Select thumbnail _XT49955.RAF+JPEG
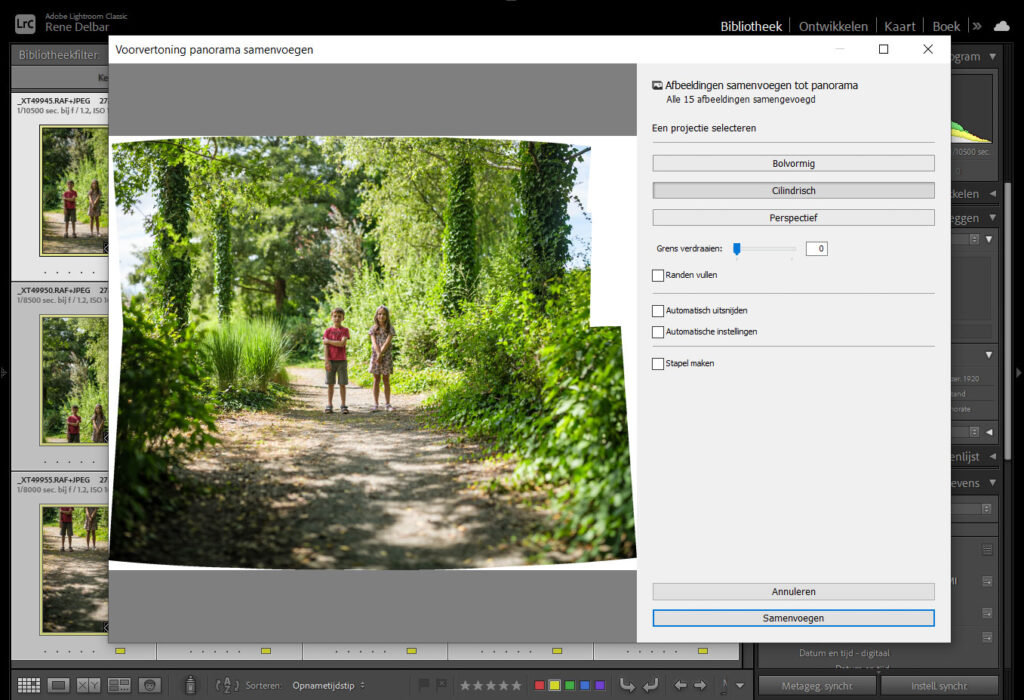Screen dimensions: 1024x700 [x=75, y=569]
